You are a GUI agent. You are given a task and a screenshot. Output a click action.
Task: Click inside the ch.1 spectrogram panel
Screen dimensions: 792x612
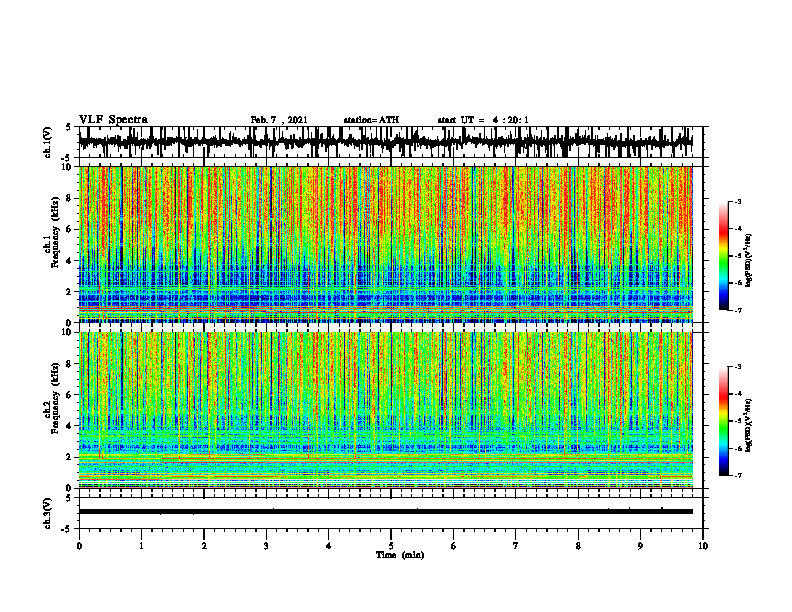coord(385,244)
